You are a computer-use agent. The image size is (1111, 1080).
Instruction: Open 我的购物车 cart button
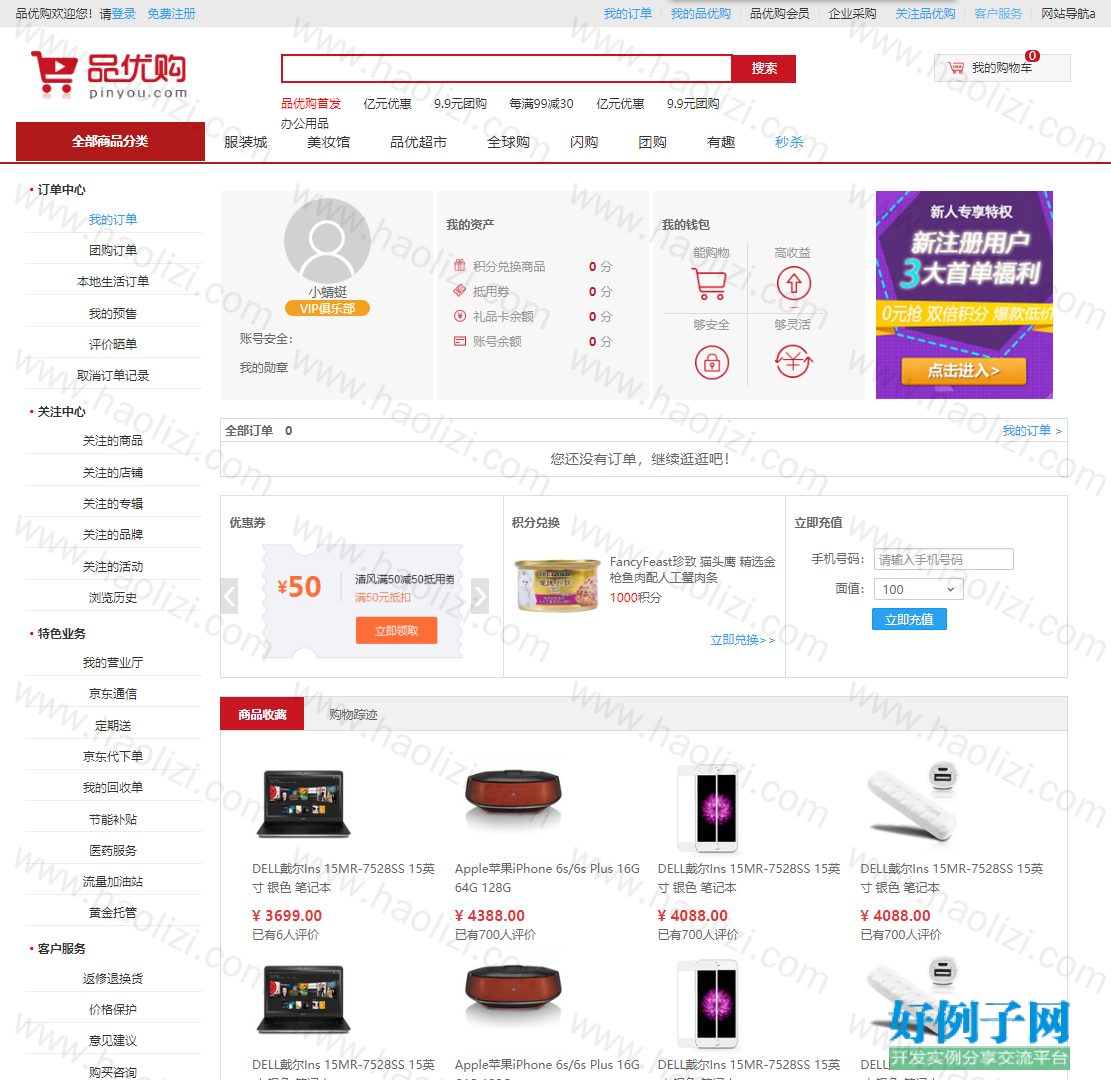point(1002,68)
